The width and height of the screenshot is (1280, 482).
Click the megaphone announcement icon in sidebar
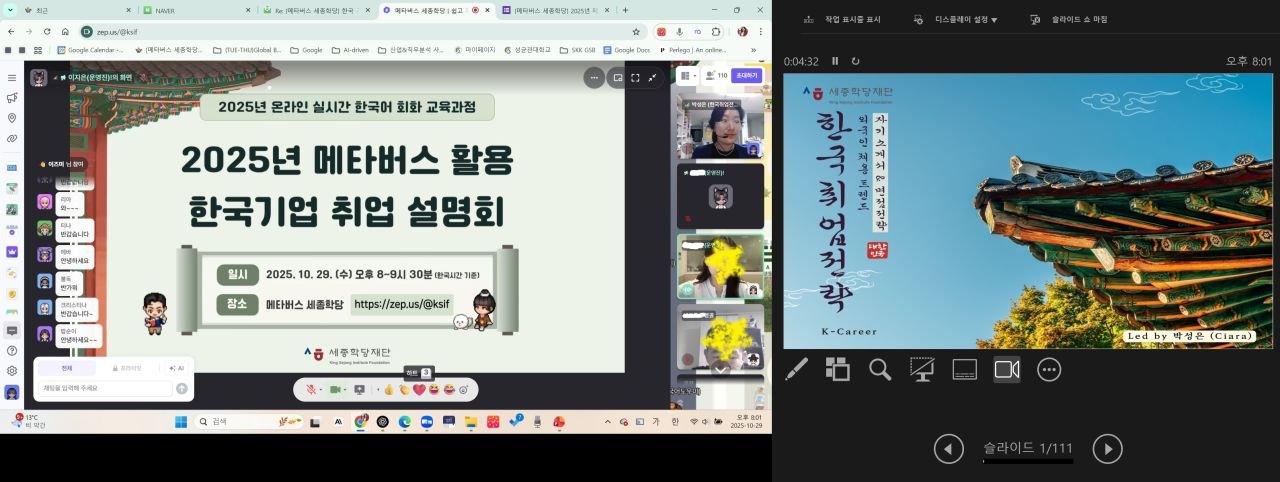pos(12,98)
